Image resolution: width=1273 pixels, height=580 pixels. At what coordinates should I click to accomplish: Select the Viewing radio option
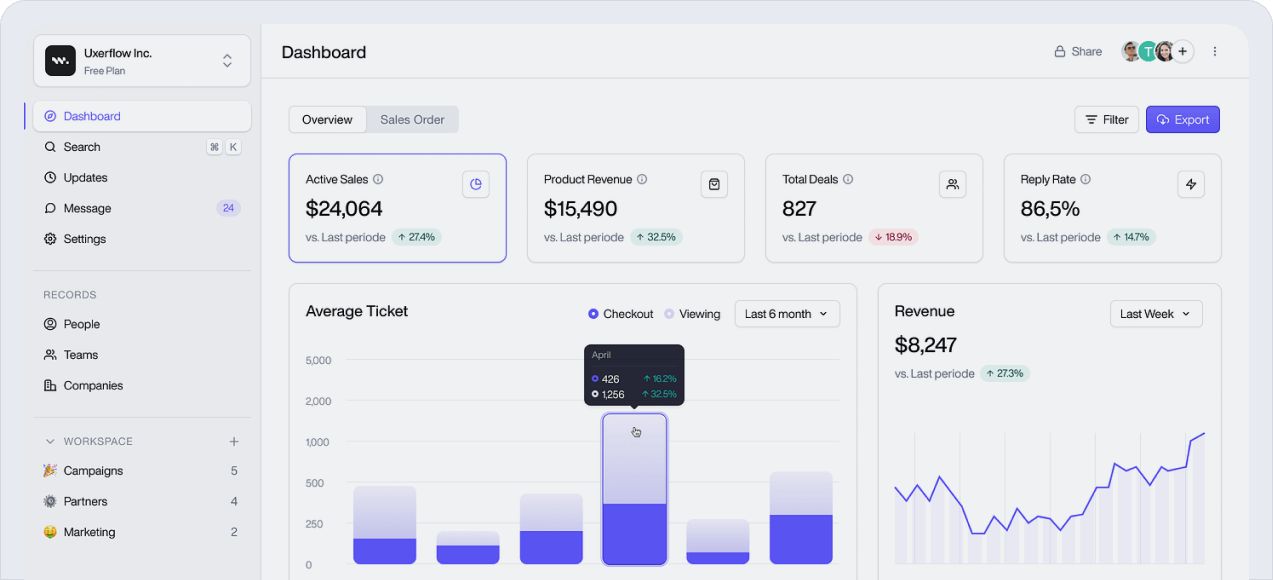point(670,314)
